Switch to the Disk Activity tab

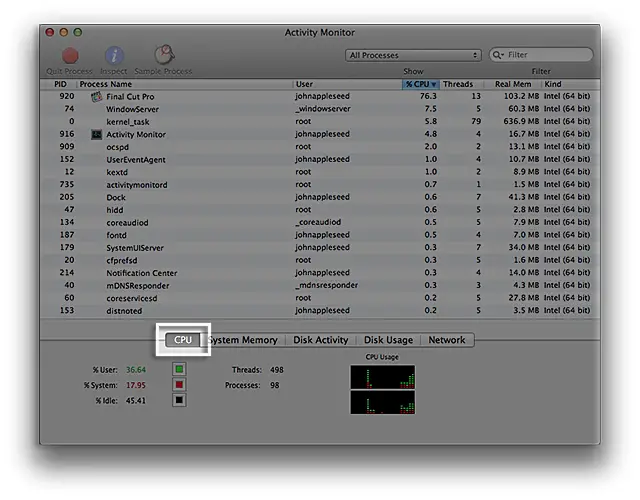pyautogui.click(x=320, y=340)
